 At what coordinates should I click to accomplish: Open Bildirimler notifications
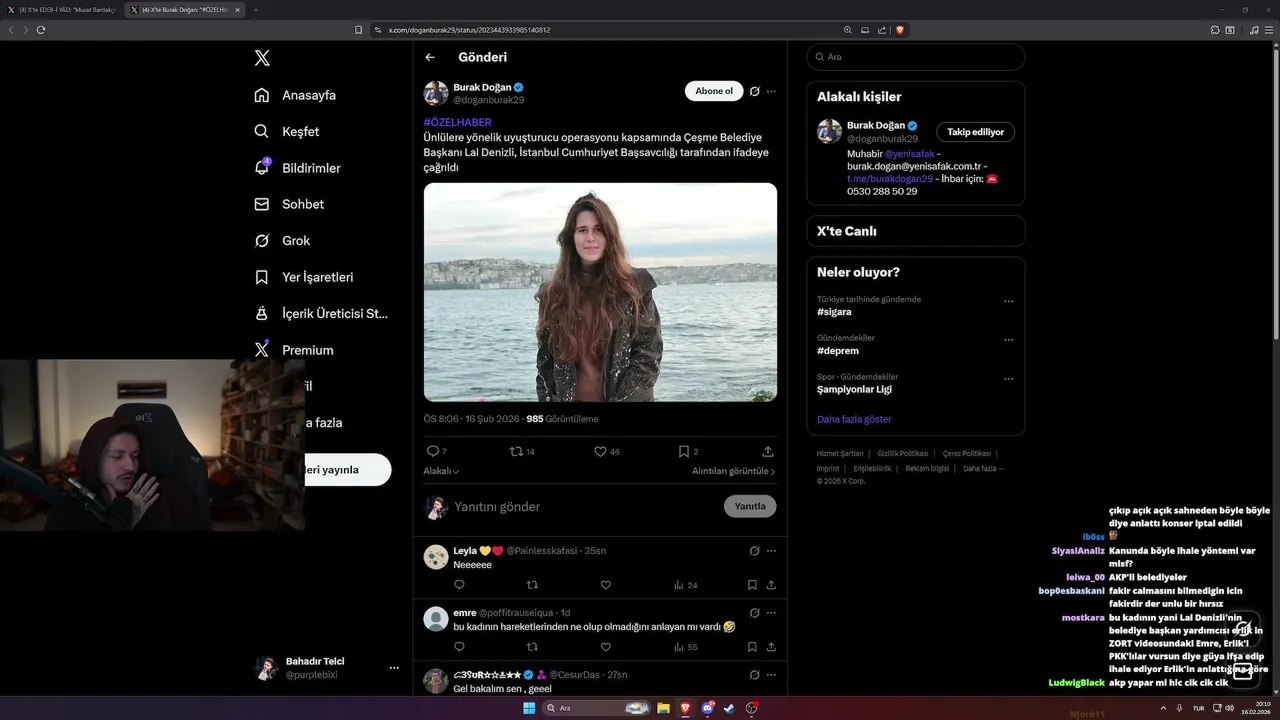[297, 168]
